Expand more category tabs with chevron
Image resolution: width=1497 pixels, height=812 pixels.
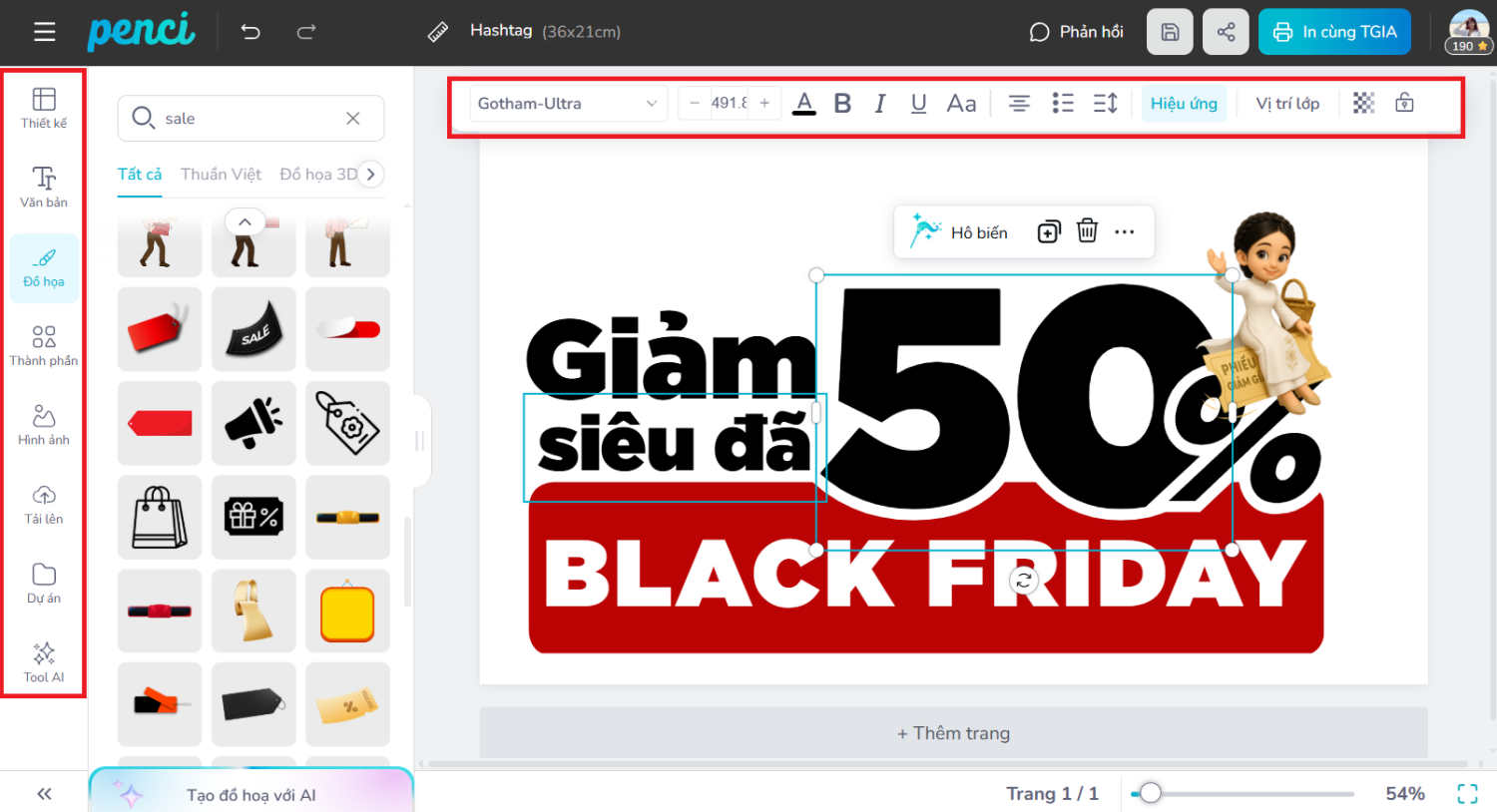point(370,174)
